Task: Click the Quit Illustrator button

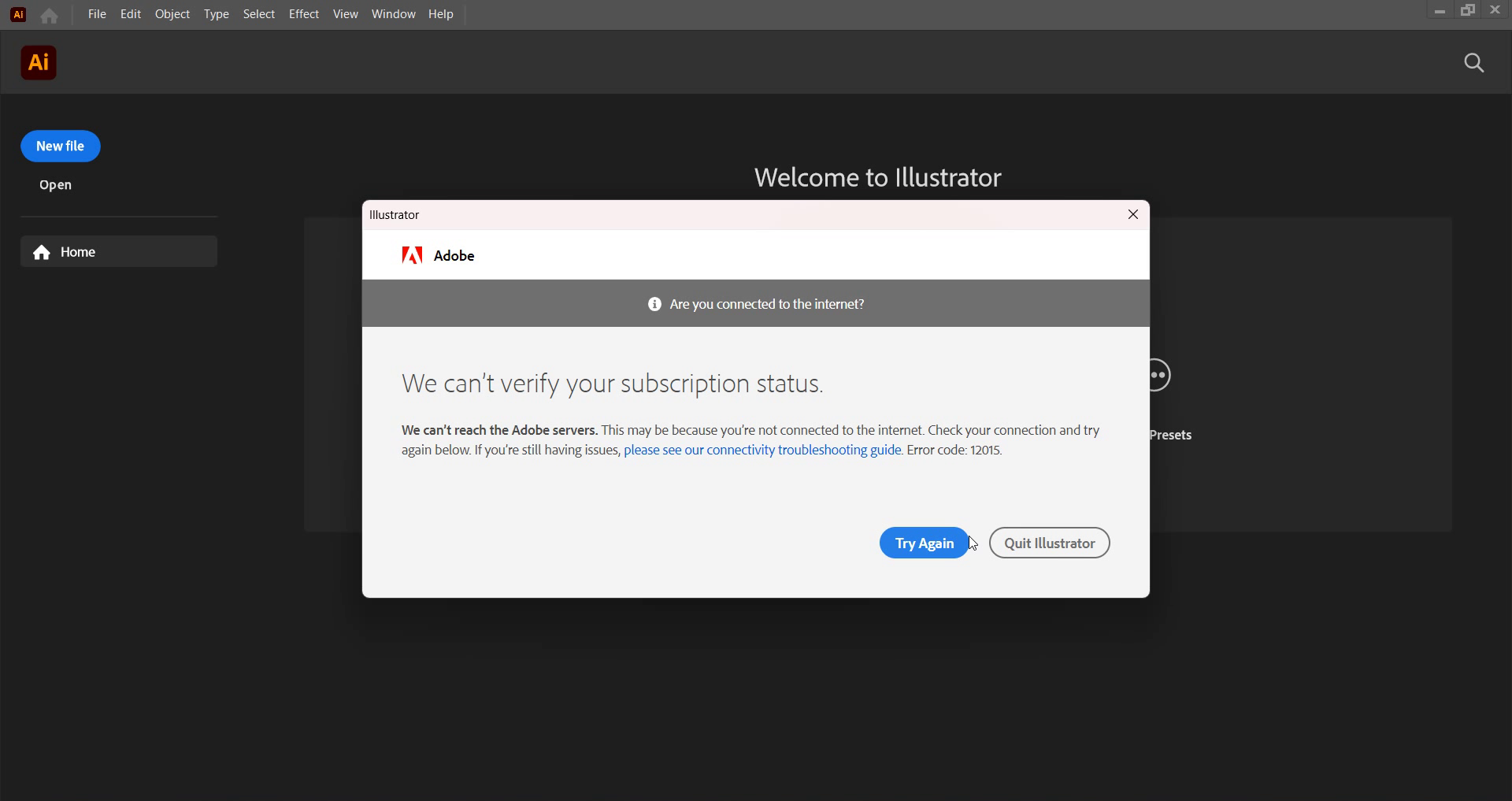Action: pos(1049,543)
